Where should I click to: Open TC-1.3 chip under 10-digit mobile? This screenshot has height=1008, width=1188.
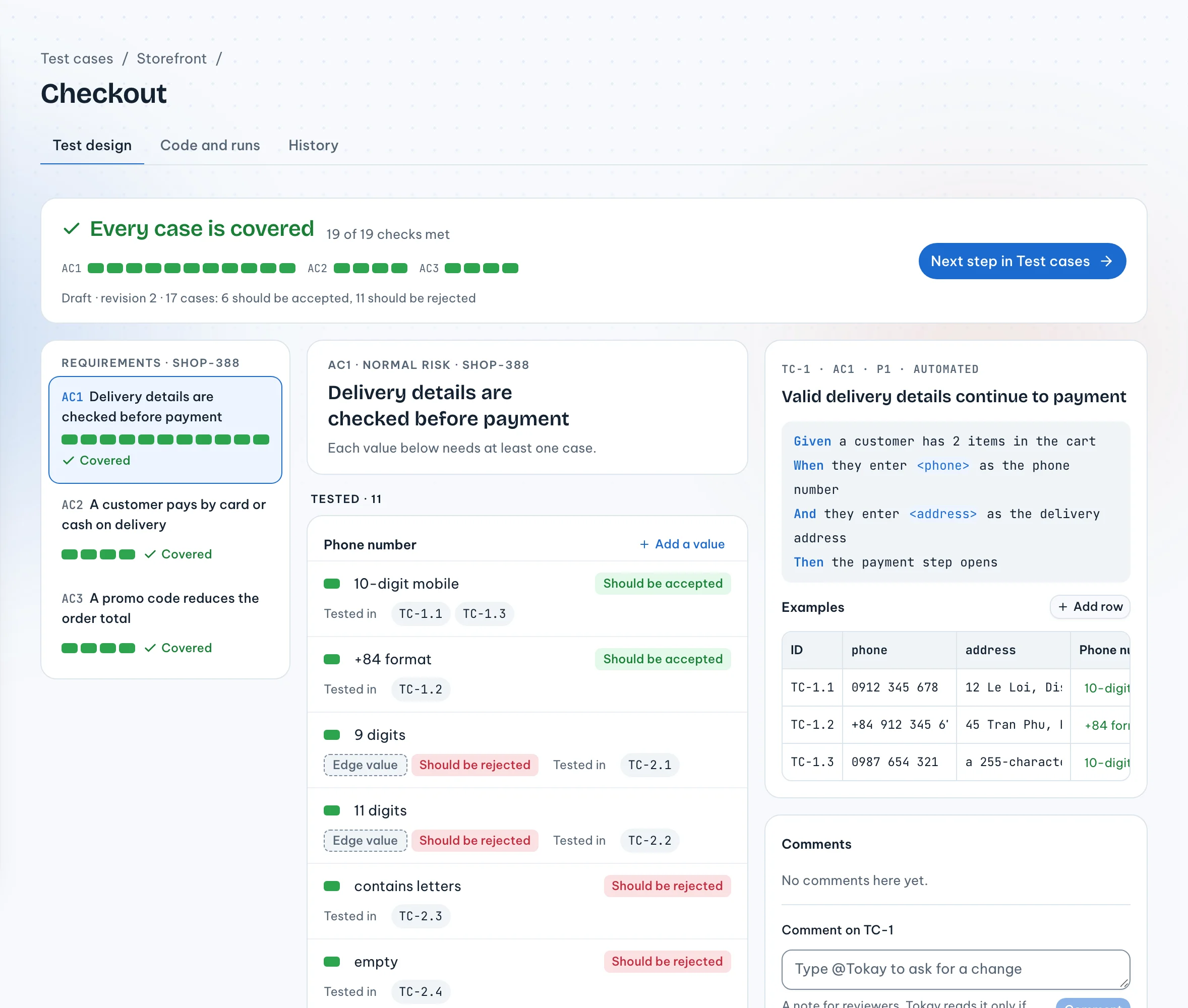[x=484, y=614]
